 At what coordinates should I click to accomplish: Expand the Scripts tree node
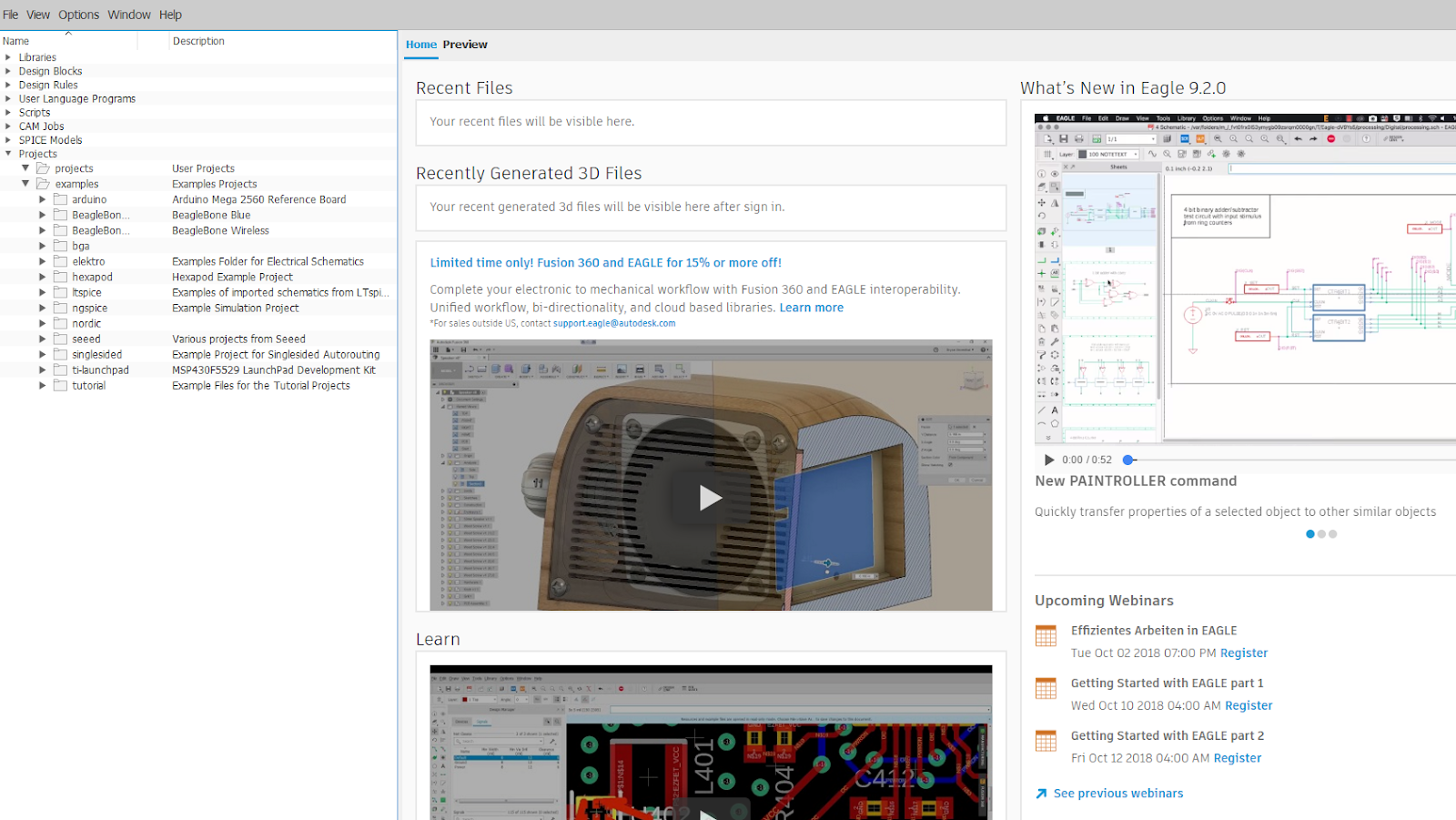tap(8, 113)
